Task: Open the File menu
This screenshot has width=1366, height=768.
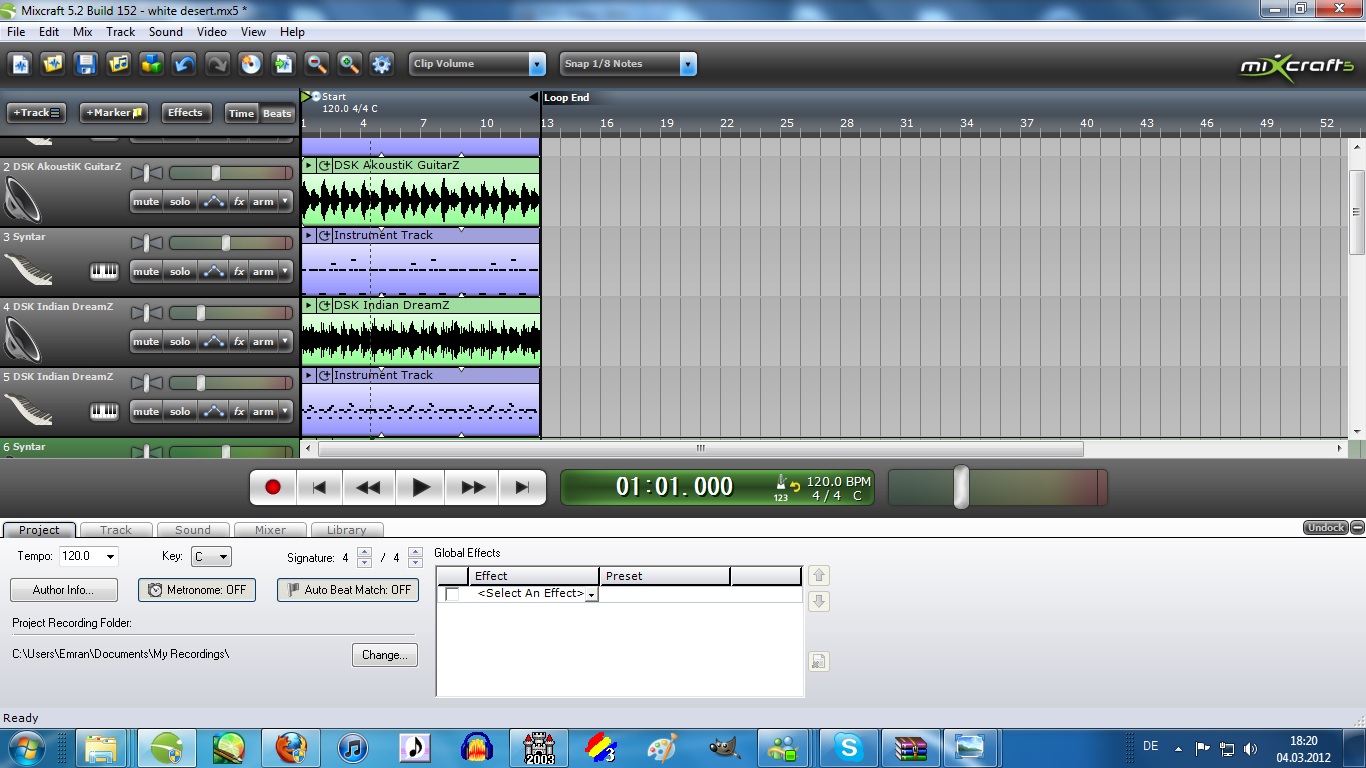Action: (x=16, y=32)
